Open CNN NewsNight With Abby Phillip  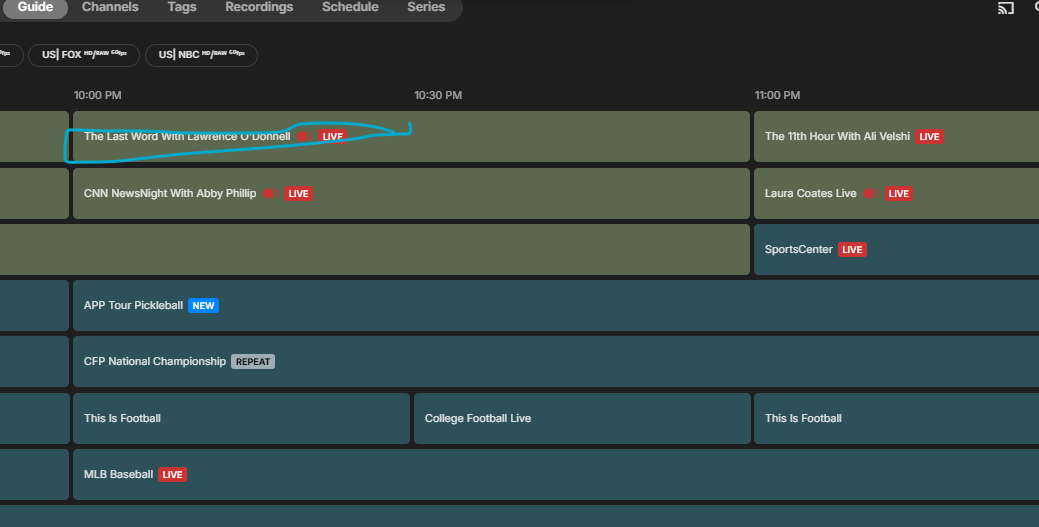coord(411,194)
